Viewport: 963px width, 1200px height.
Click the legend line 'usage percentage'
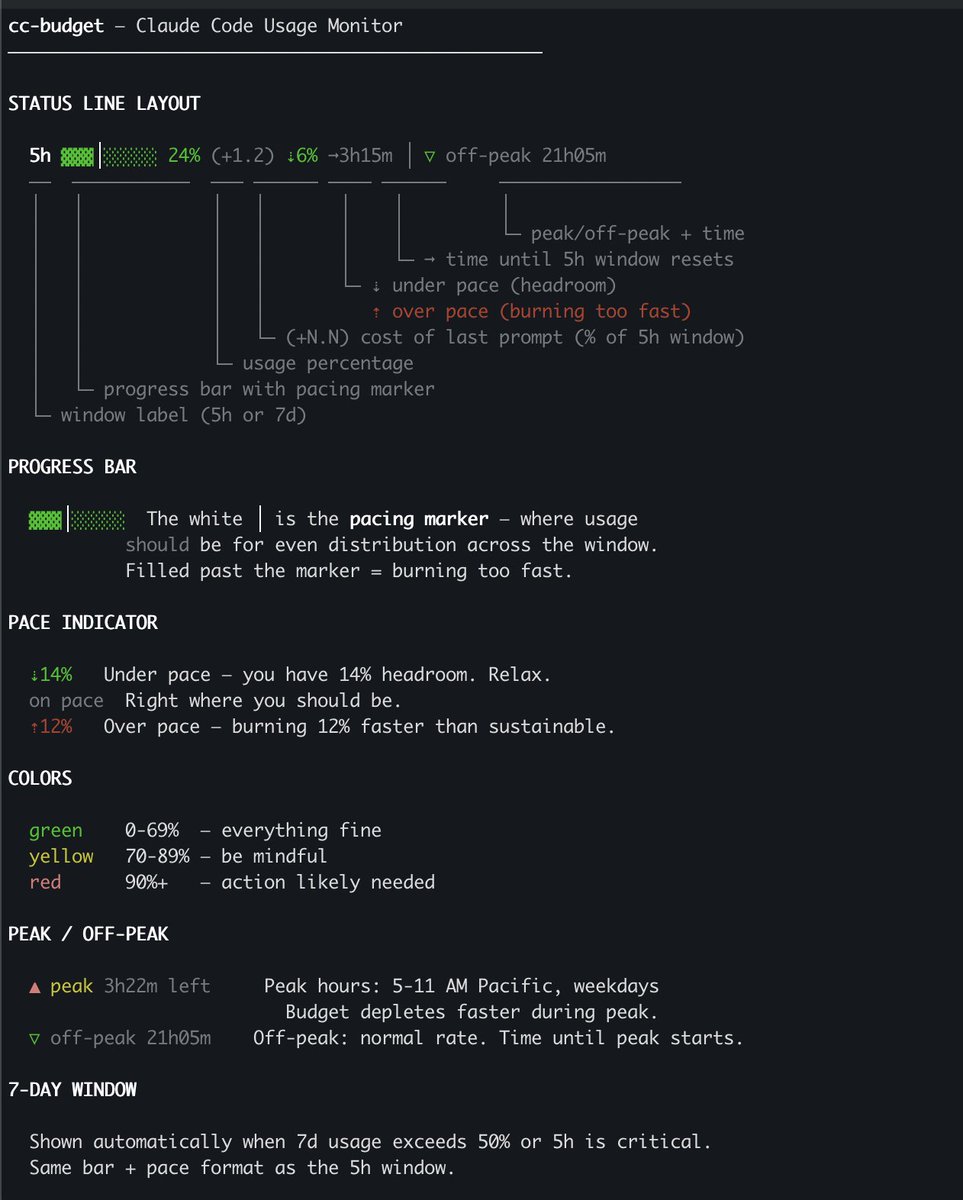[x=328, y=363]
